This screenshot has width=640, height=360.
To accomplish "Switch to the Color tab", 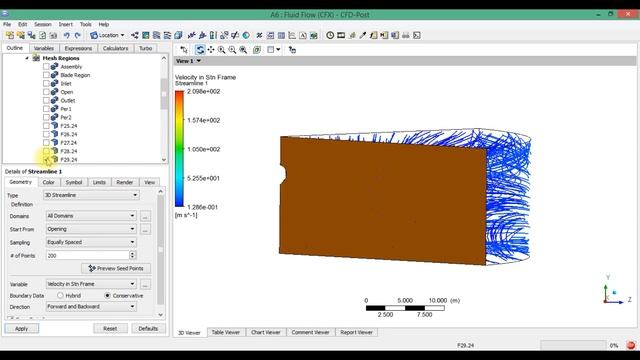I will pos(49,182).
